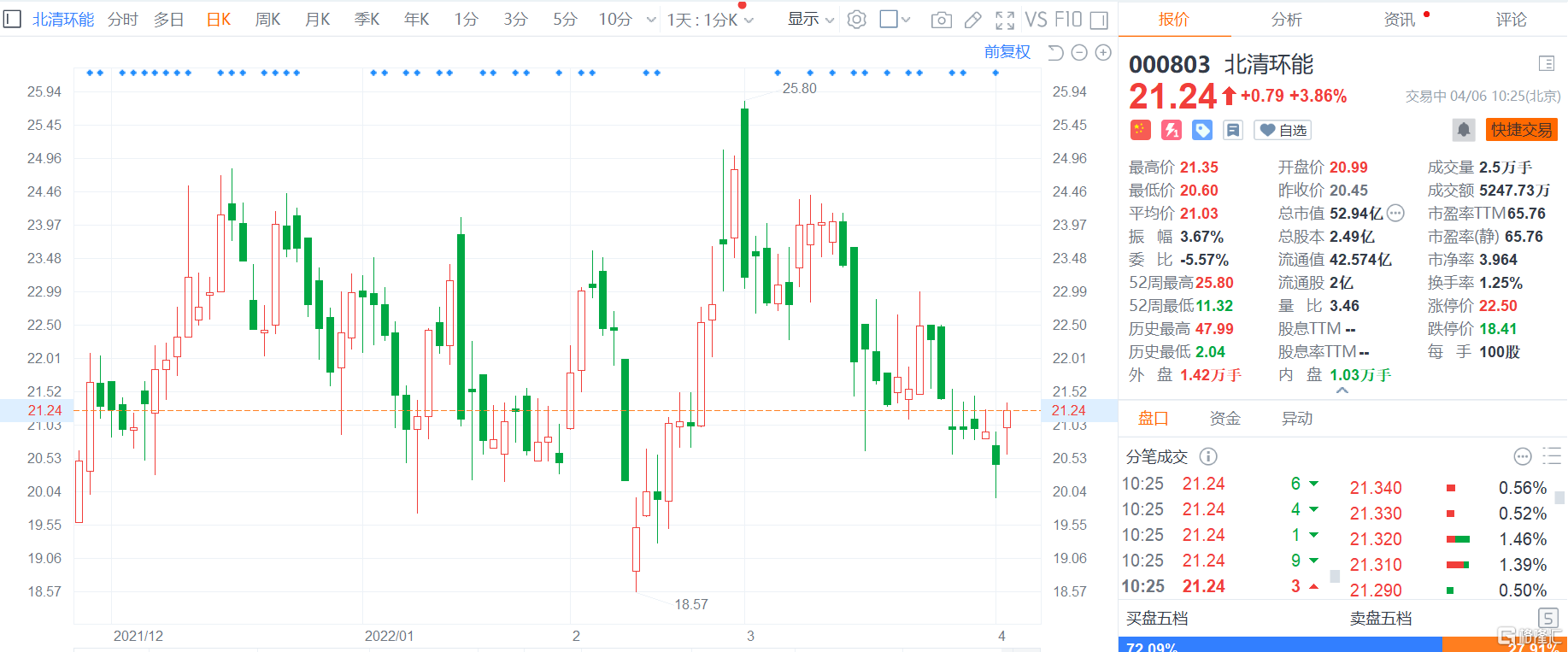Zoom out chart with minus icon
The width and height of the screenshot is (1568, 652).
pos(1079,53)
